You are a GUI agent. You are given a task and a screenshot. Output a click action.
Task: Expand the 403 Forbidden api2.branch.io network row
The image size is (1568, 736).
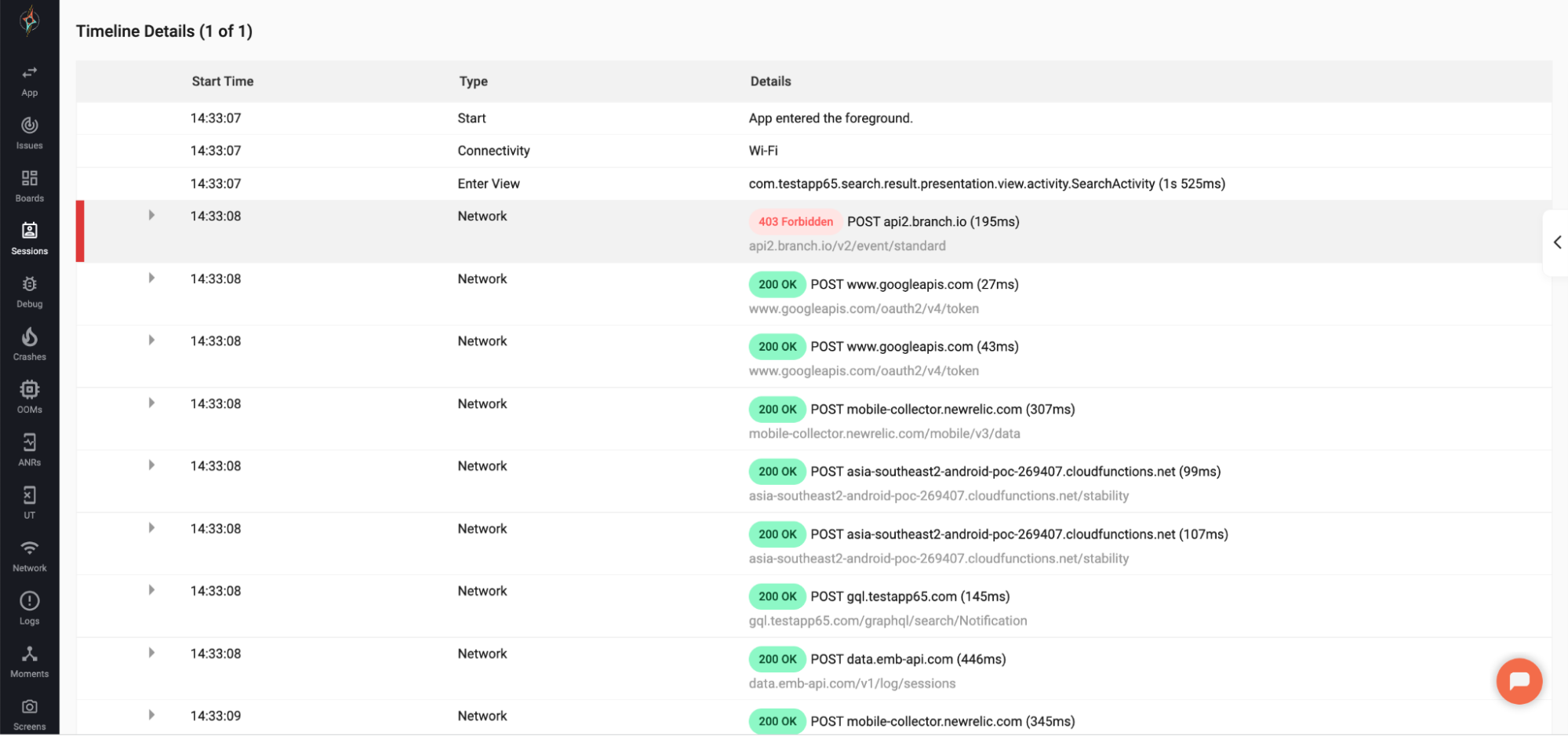pos(151,214)
